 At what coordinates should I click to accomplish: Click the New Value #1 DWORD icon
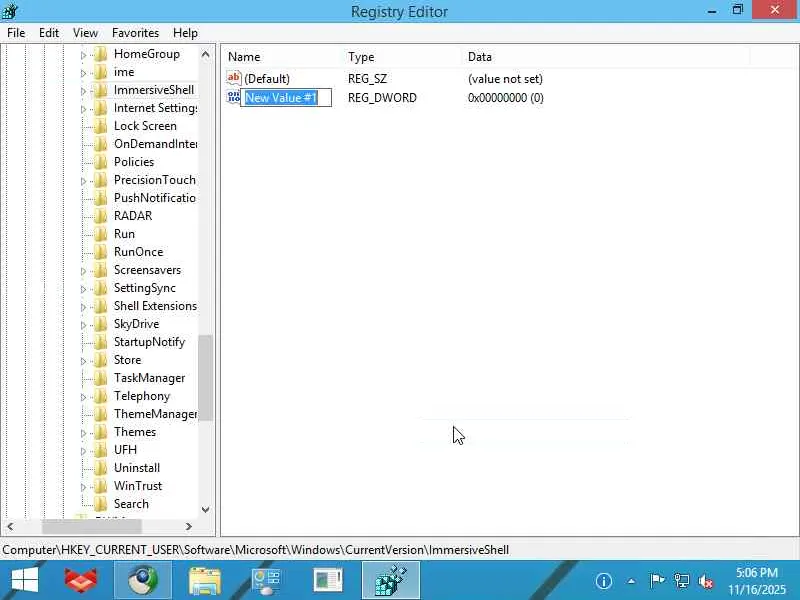pyautogui.click(x=233, y=97)
